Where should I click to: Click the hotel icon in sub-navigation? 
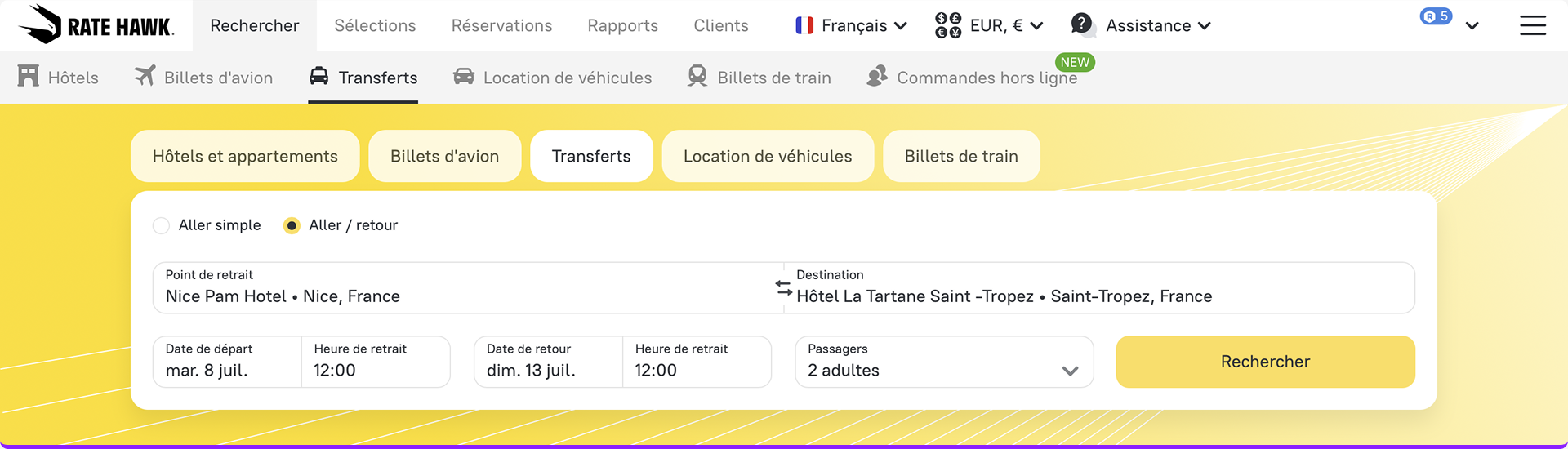[x=29, y=77]
